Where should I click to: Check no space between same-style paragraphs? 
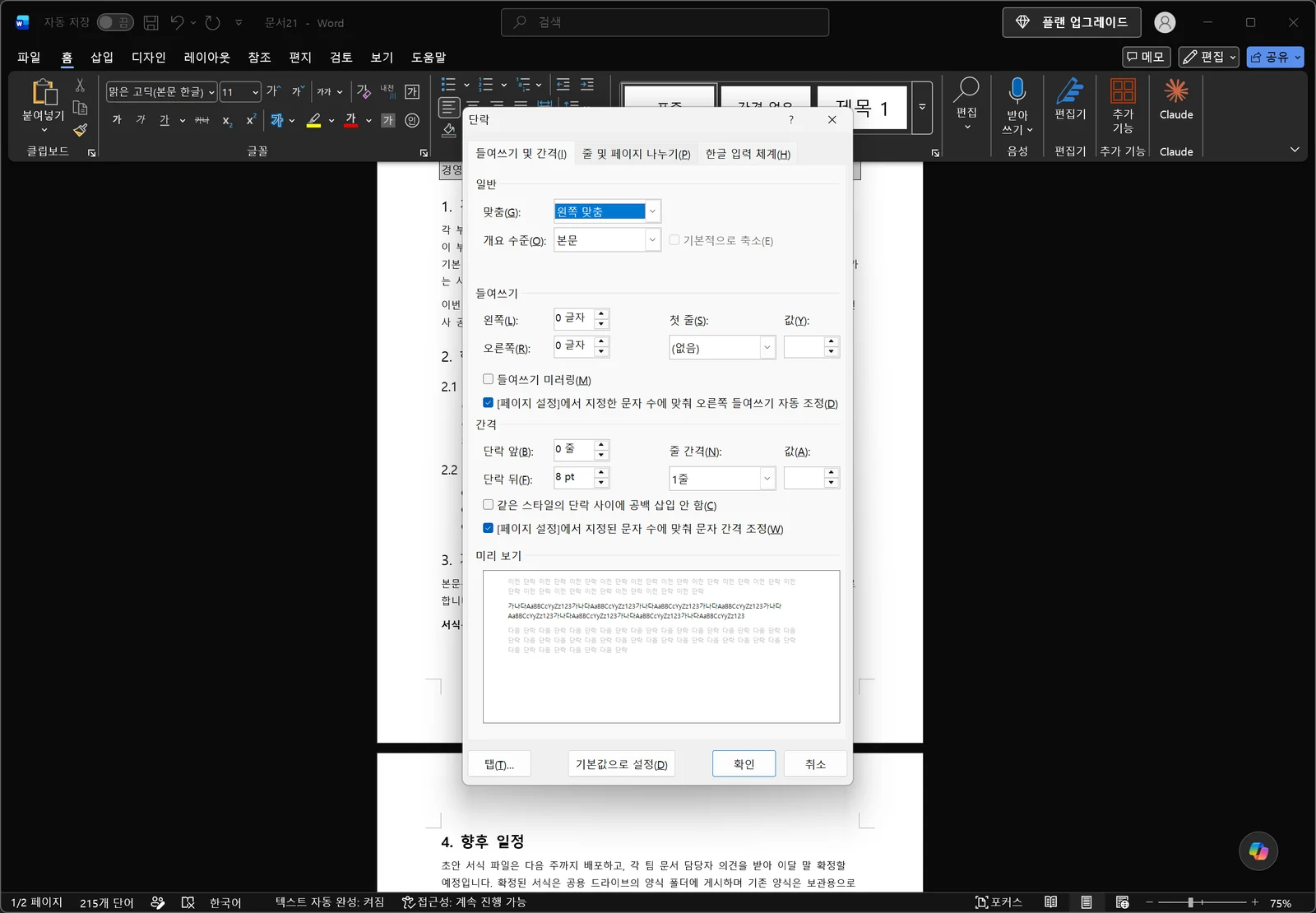click(x=488, y=504)
